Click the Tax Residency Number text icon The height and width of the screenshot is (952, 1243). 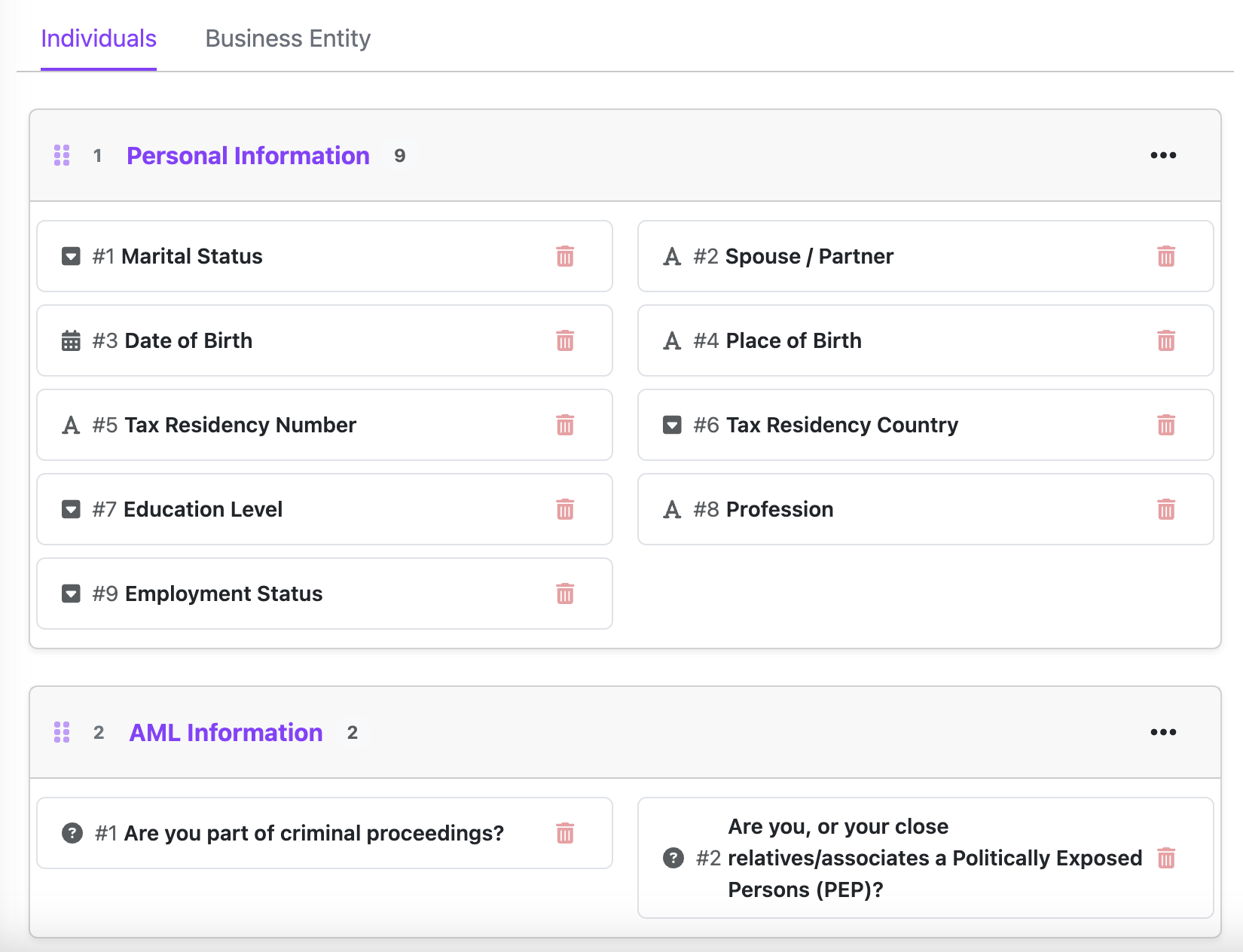[71, 425]
